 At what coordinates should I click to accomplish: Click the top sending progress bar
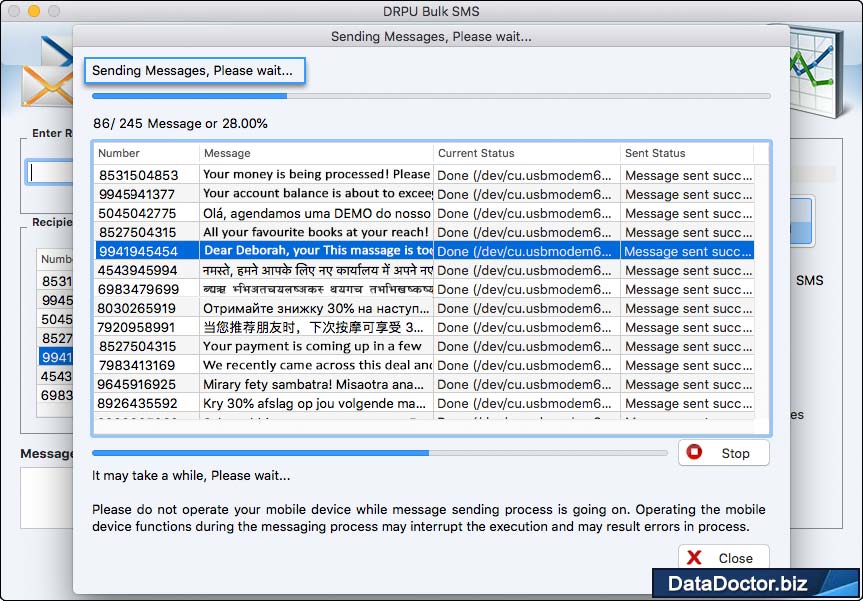(431, 96)
